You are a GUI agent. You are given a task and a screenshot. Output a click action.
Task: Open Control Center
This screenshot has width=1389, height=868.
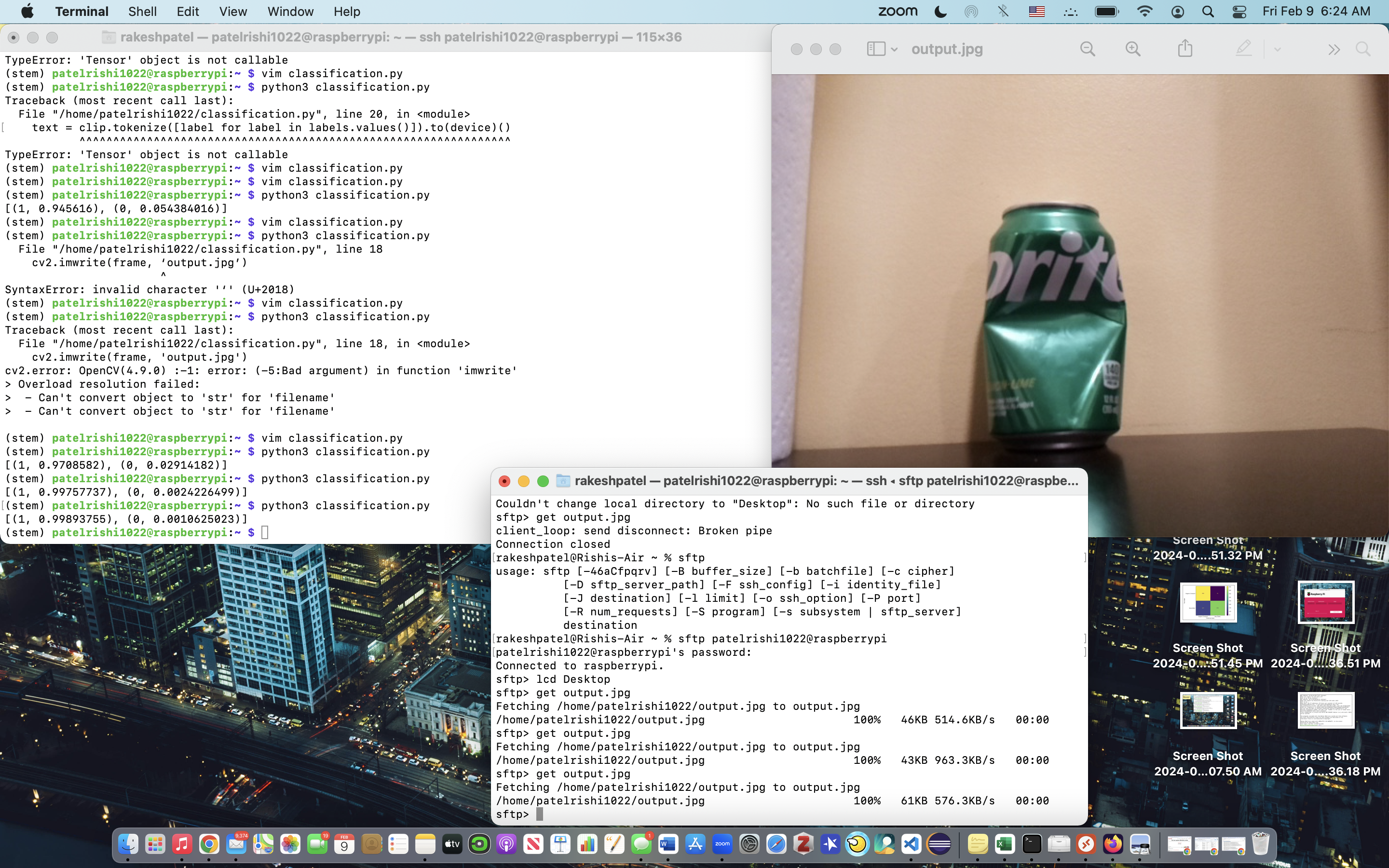click(1239, 12)
